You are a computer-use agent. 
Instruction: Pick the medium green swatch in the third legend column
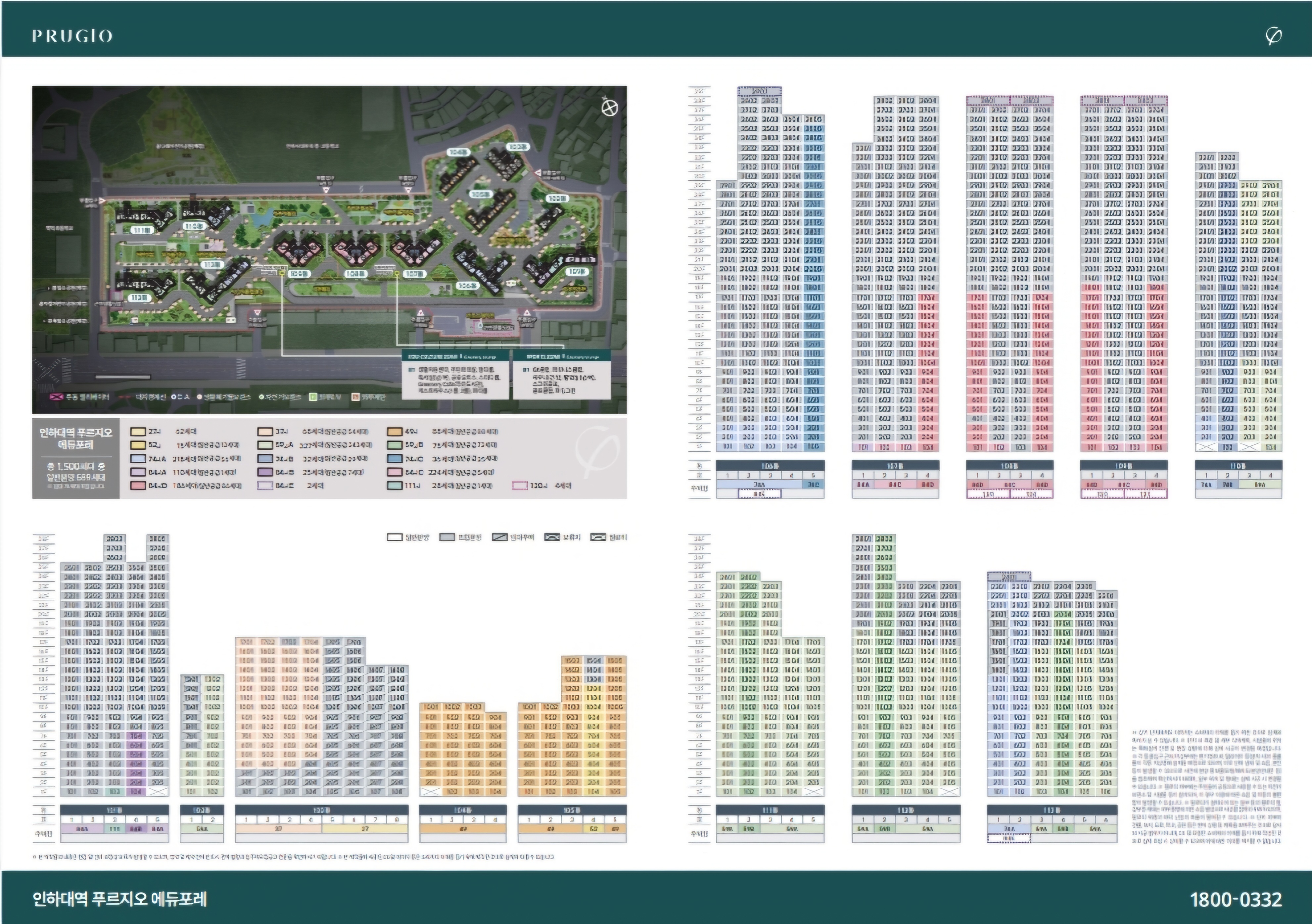pyautogui.click(x=394, y=444)
